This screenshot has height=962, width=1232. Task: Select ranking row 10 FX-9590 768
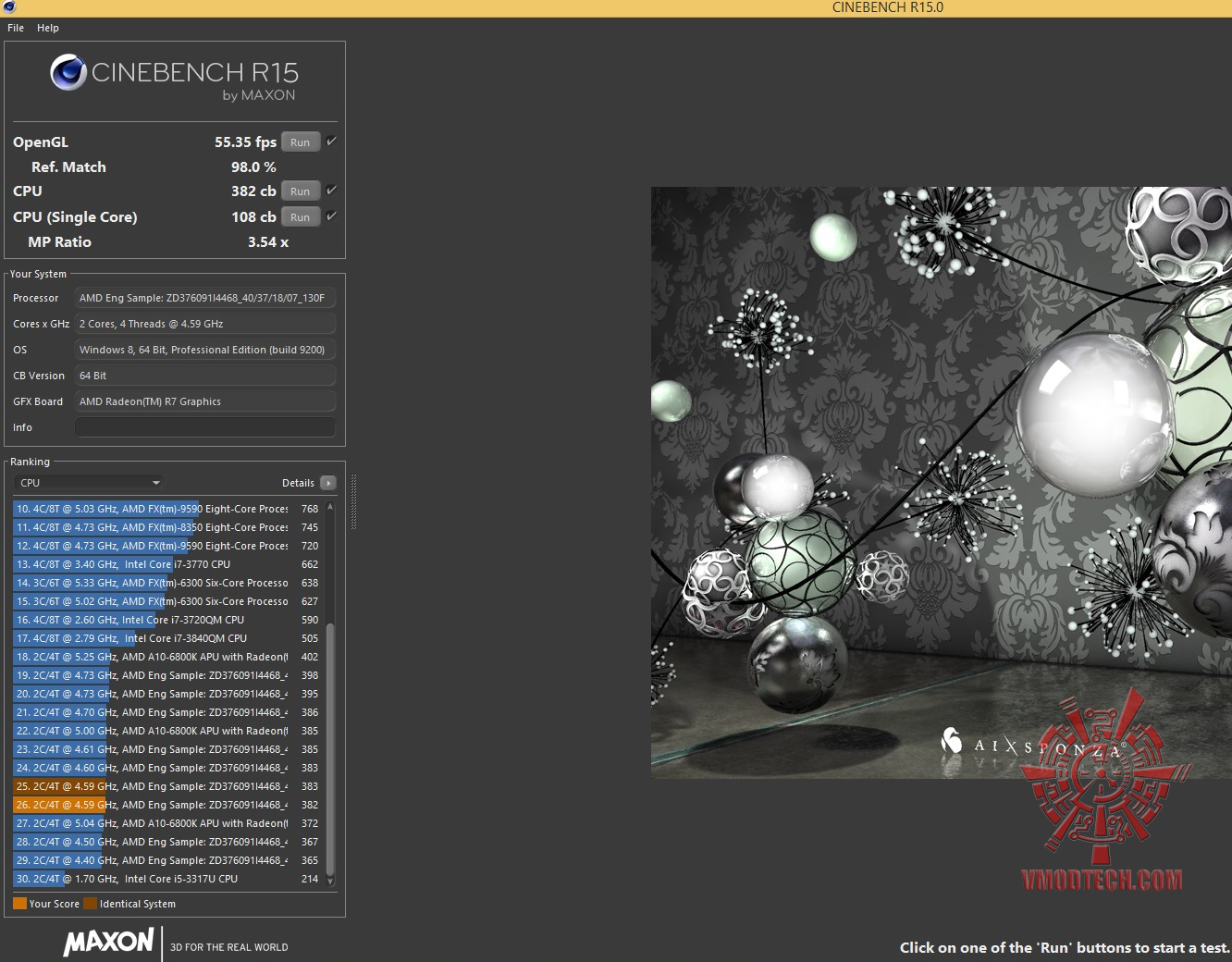tap(167, 509)
